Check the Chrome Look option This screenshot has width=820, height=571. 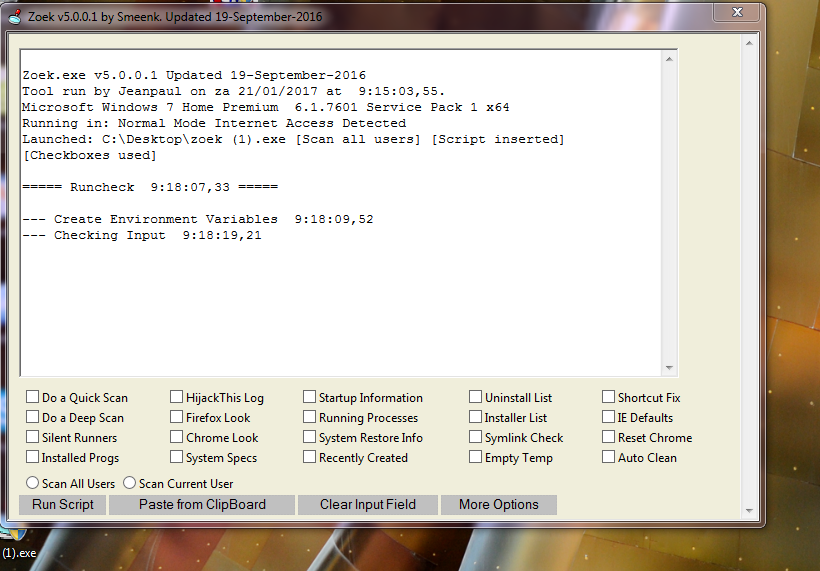click(x=176, y=437)
